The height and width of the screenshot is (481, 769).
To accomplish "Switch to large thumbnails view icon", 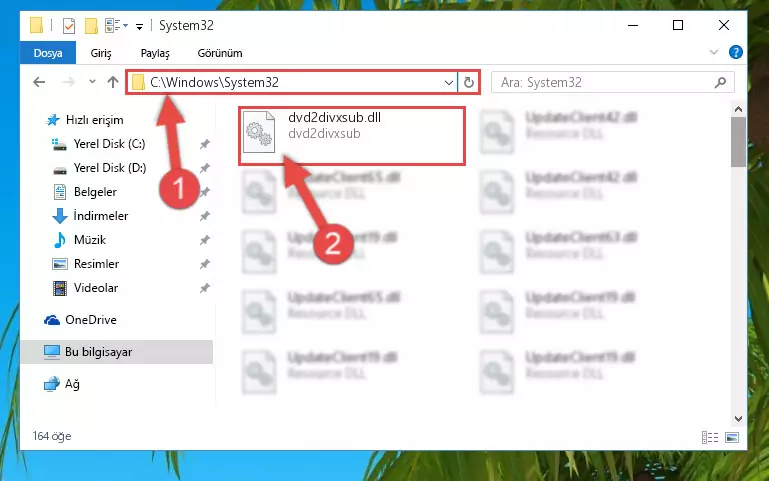I will (x=732, y=437).
